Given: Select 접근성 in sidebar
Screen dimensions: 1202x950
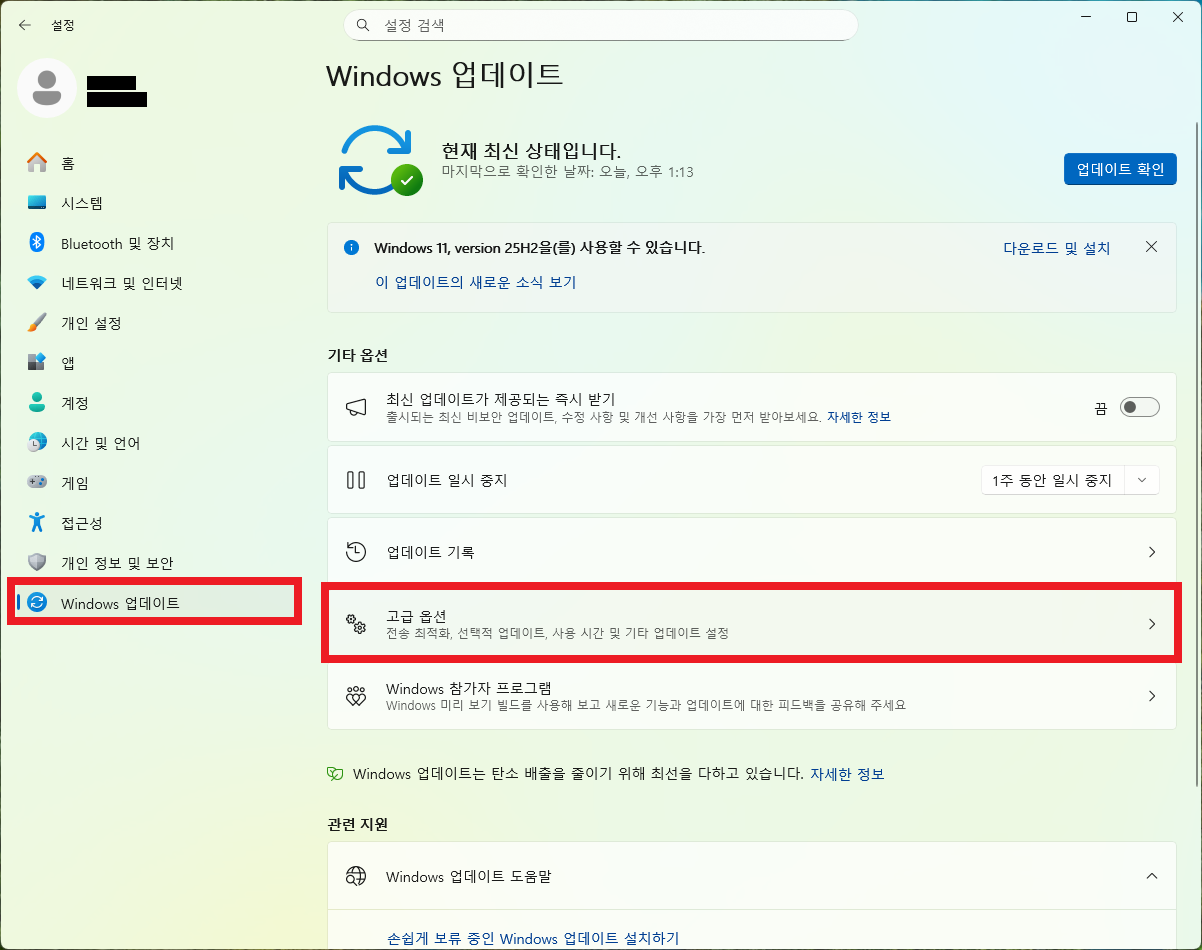Looking at the screenshot, I should click(82, 523).
